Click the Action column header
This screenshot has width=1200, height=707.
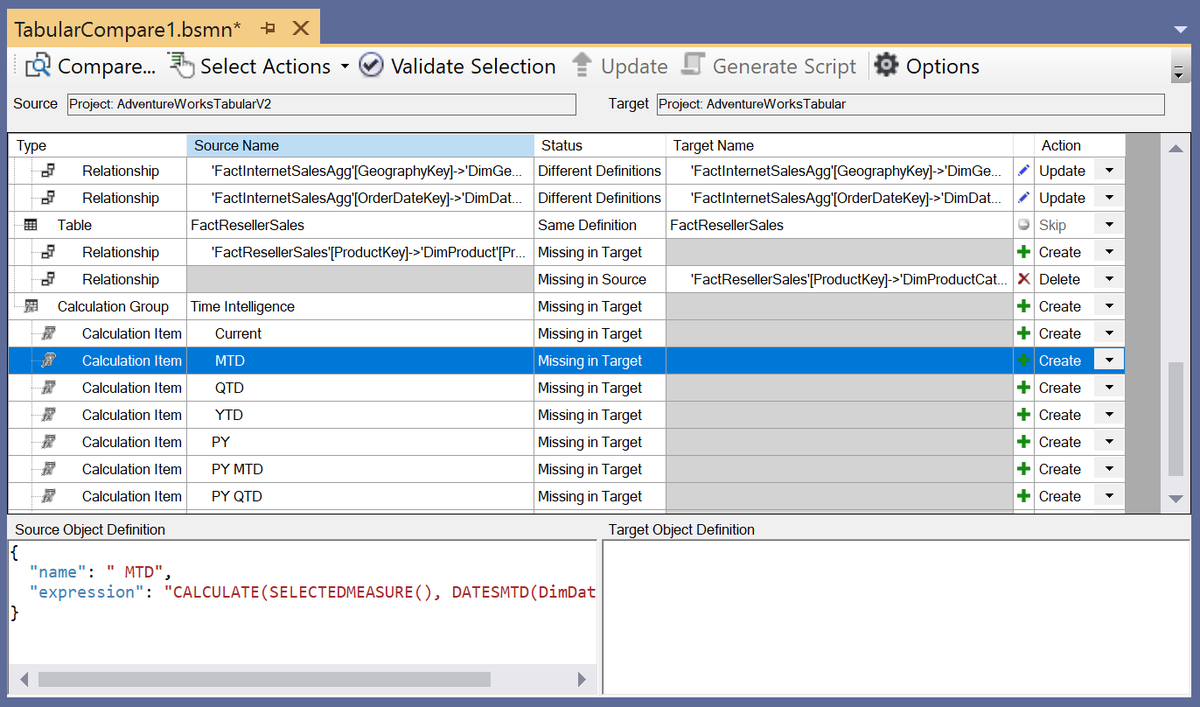pos(1080,146)
